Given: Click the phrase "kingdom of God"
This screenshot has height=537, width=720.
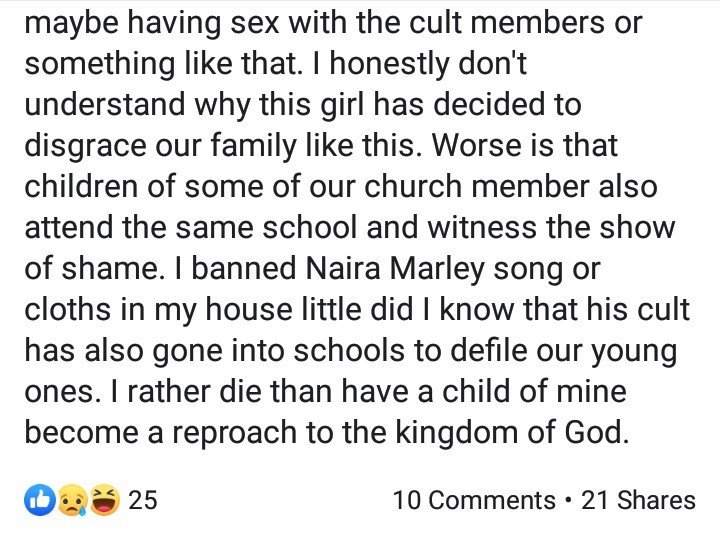Looking at the screenshot, I should coord(511,433).
